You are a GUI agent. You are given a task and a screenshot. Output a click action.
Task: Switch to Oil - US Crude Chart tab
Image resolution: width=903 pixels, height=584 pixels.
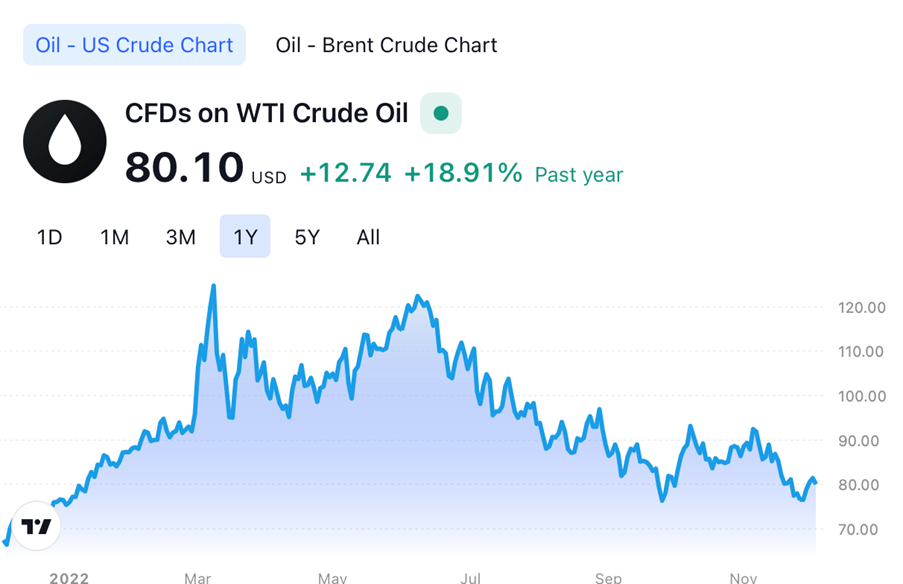134,45
